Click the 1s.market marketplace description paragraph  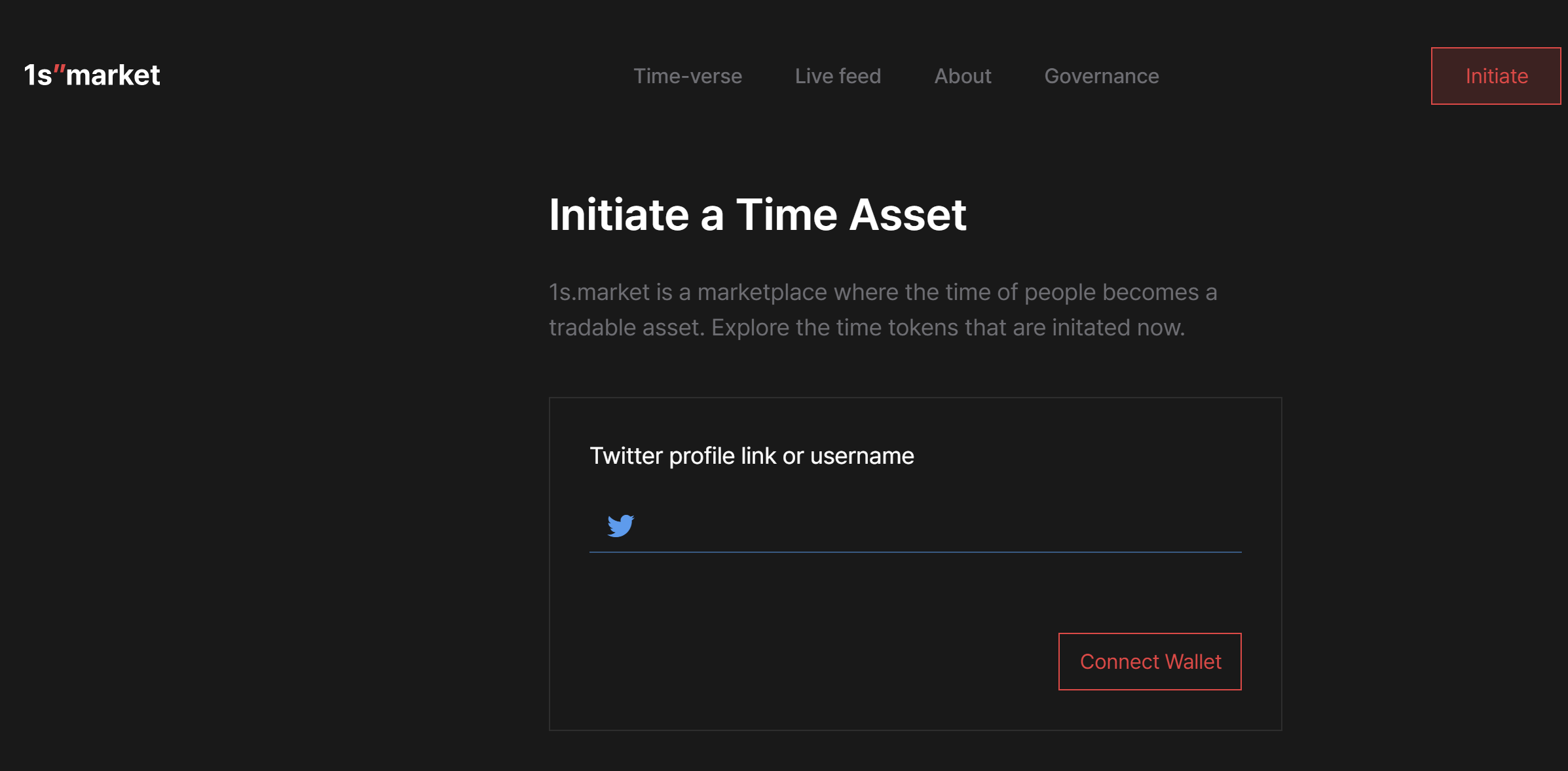pyautogui.click(x=882, y=309)
